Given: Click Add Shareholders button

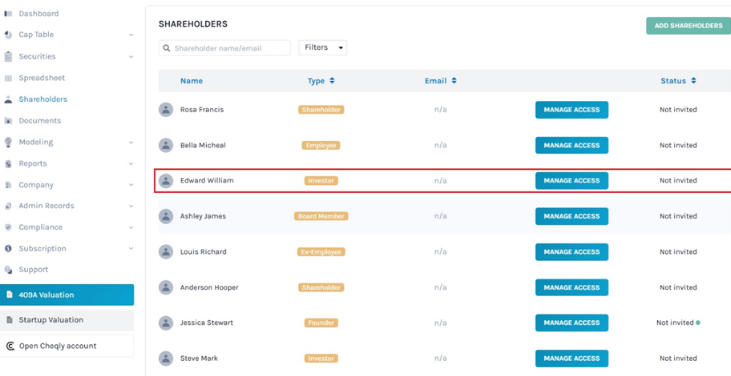Looking at the screenshot, I should pyautogui.click(x=688, y=26).
